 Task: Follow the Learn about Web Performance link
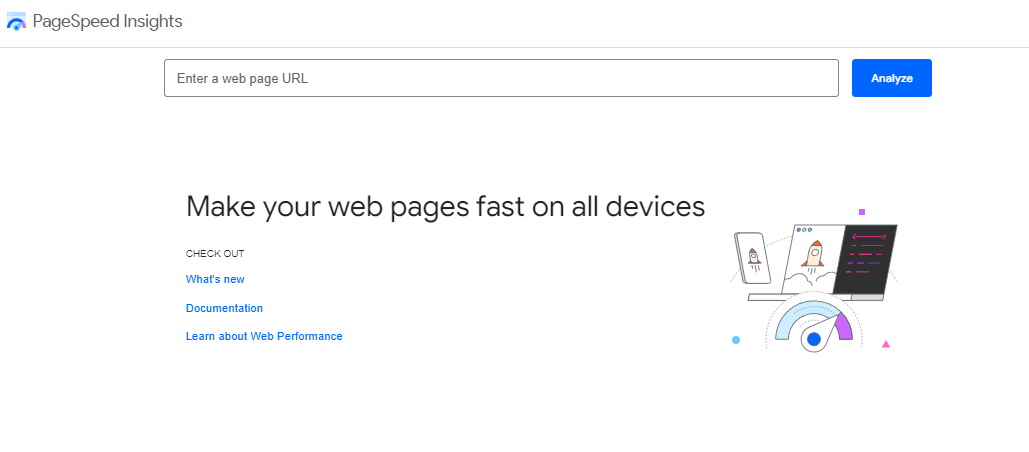[264, 337]
